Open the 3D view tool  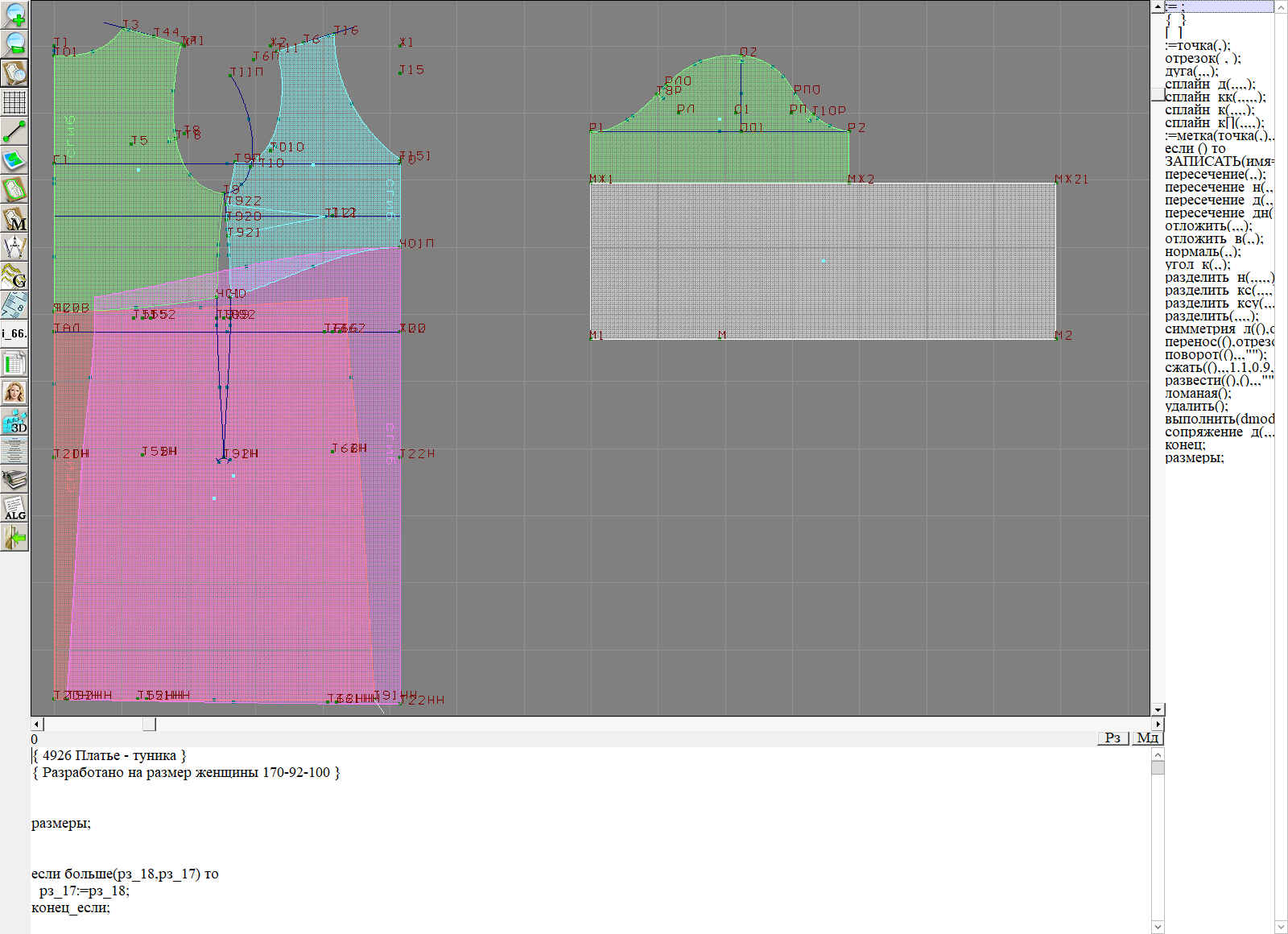(14, 421)
